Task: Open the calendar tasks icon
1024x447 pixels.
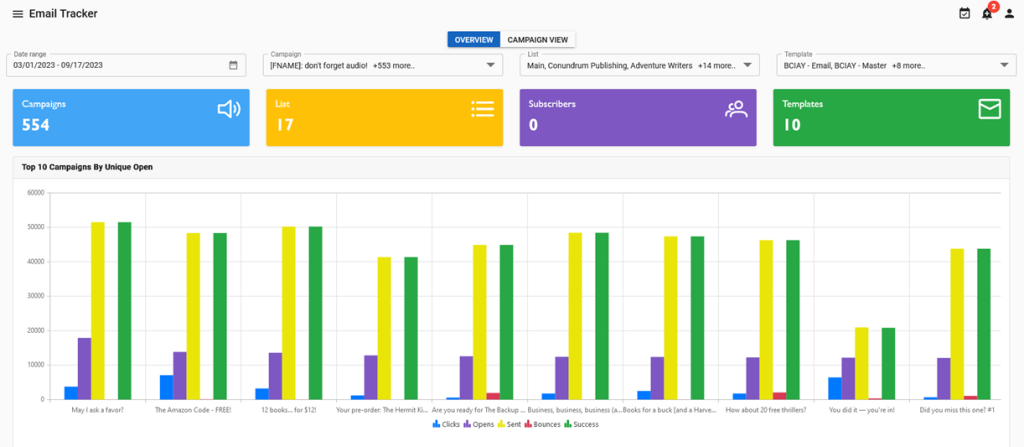Action: coord(964,14)
